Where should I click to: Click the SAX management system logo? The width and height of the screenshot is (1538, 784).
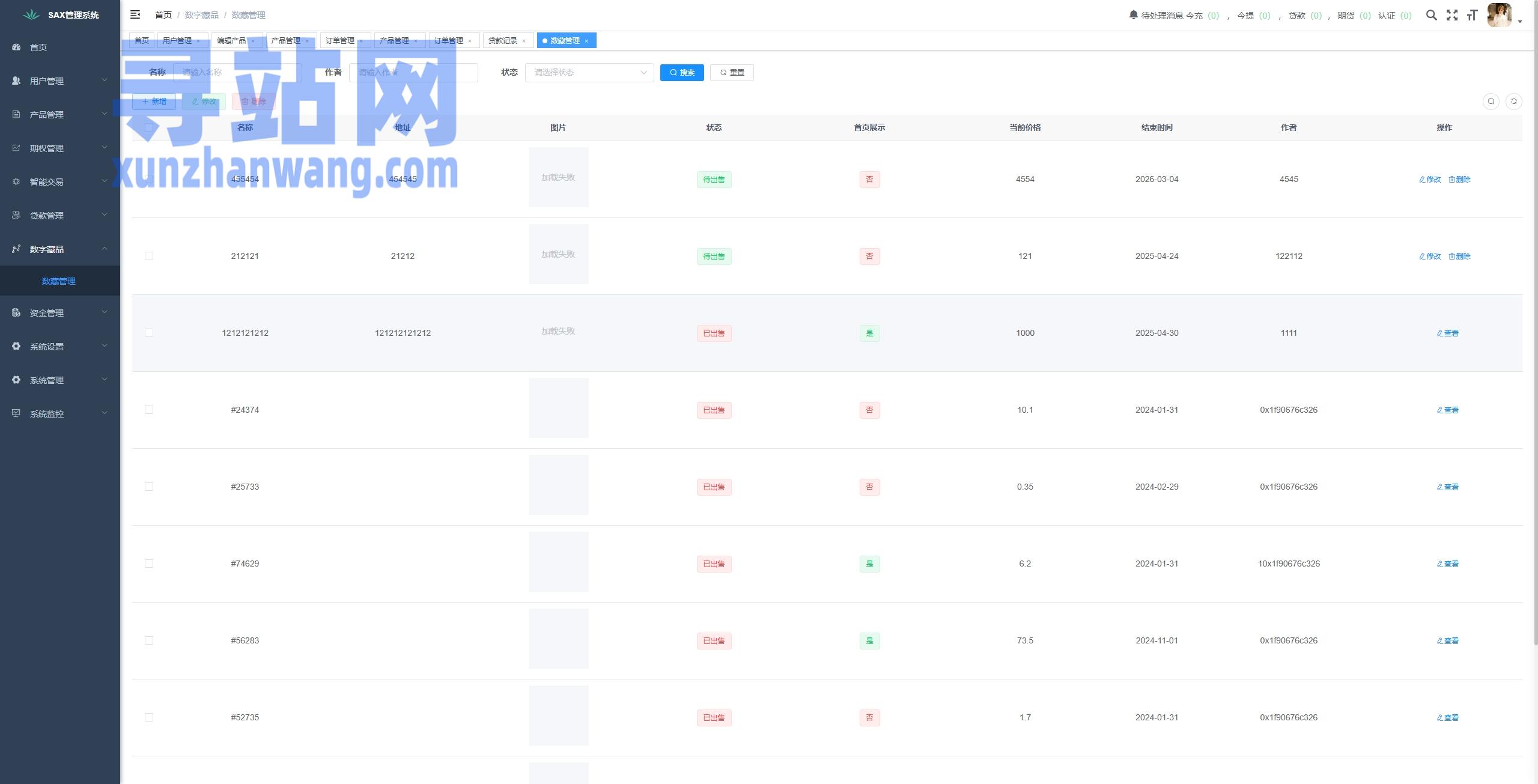point(31,15)
